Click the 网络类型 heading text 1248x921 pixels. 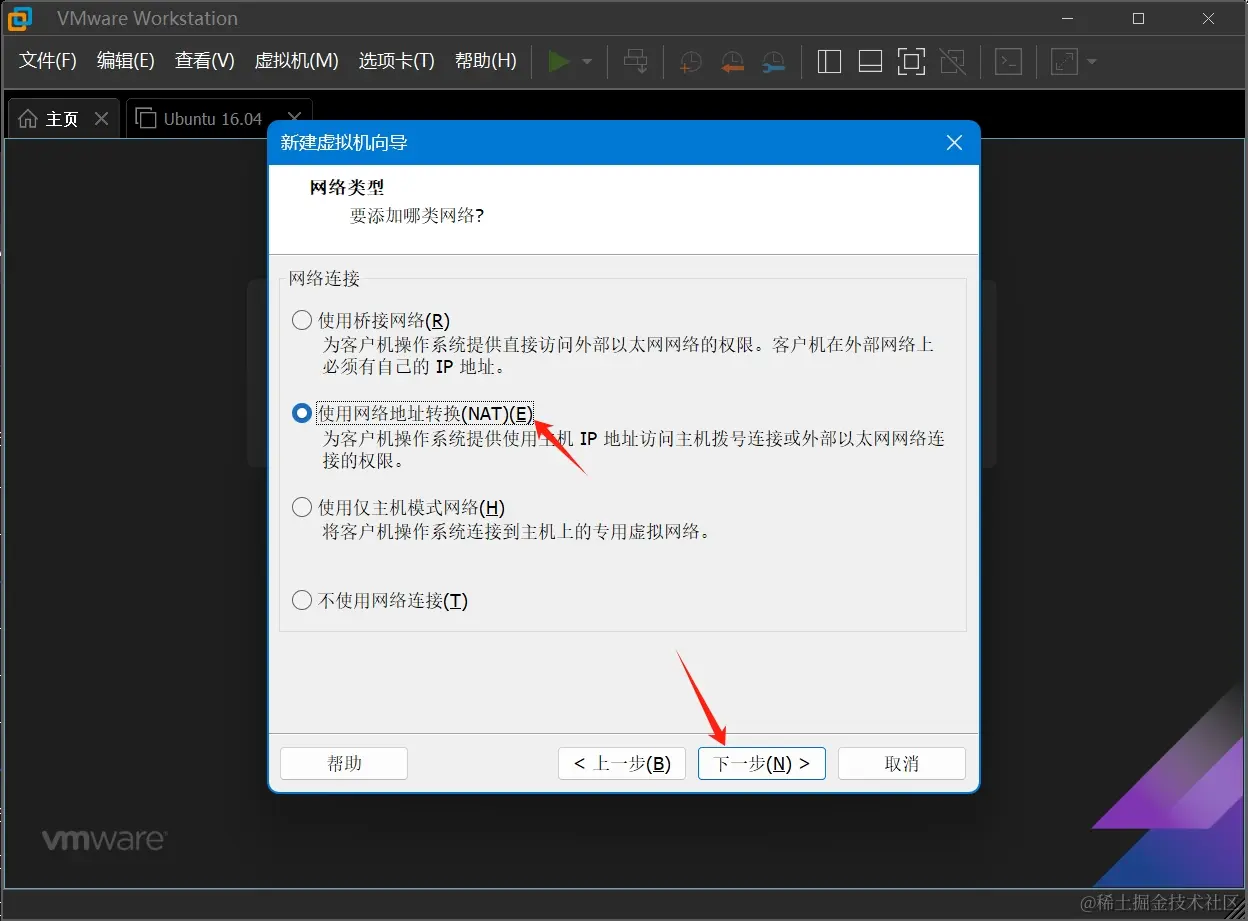pyautogui.click(x=347, y=188)
